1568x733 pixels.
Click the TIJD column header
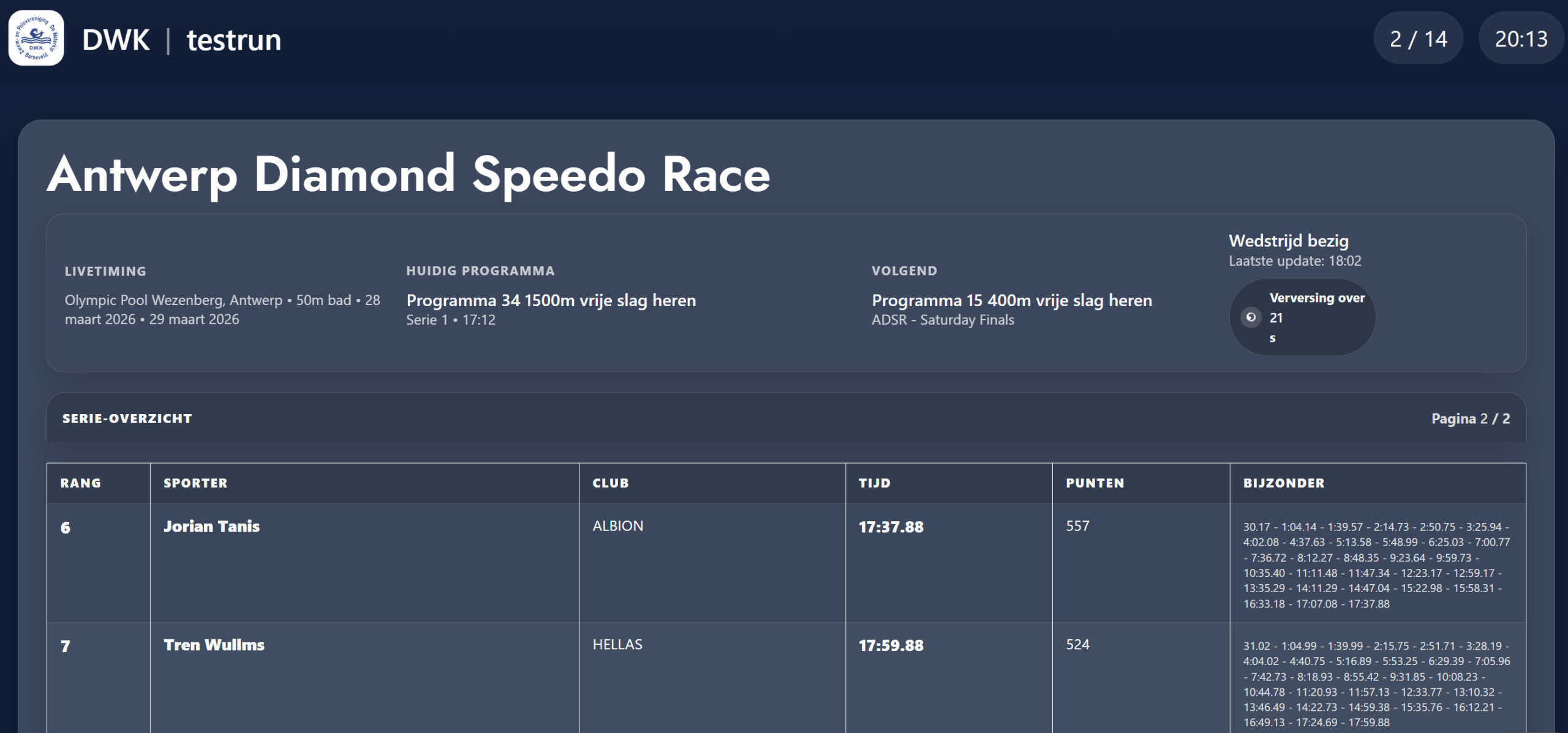click(874, 483)
